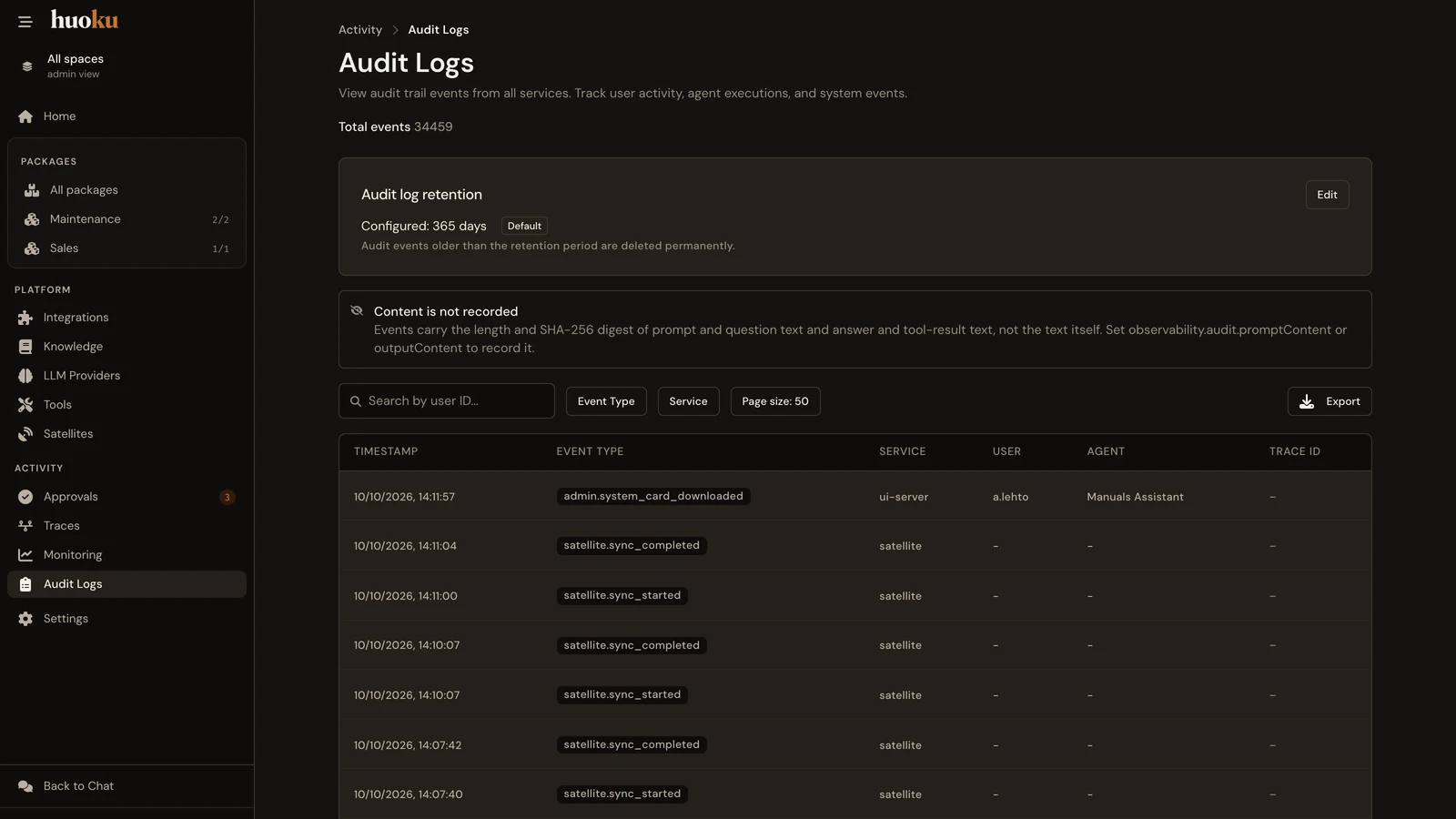Click the All packages icon
1456x819 pixels.
32,190
